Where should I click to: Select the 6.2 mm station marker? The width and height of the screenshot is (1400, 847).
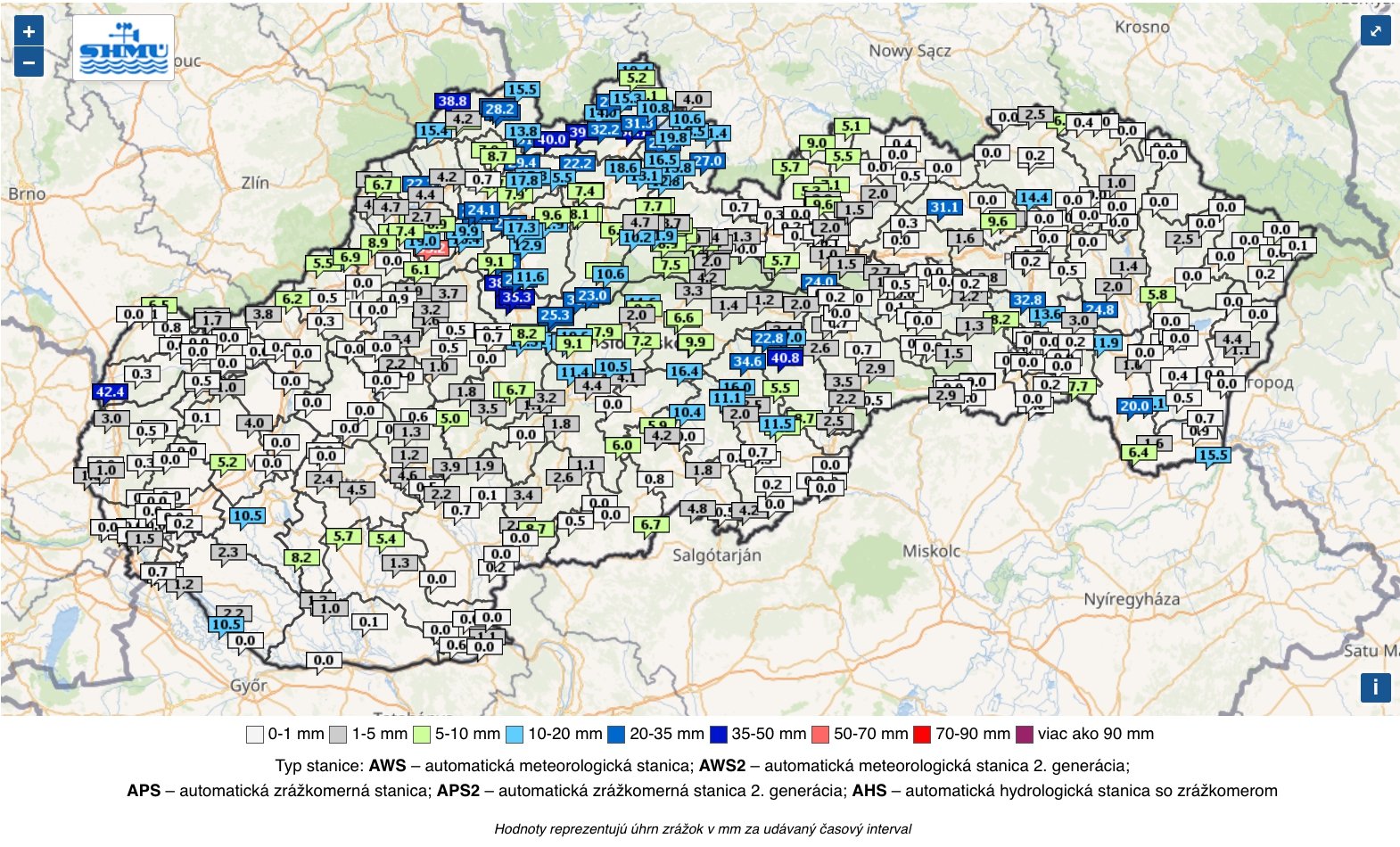[292, 299]
